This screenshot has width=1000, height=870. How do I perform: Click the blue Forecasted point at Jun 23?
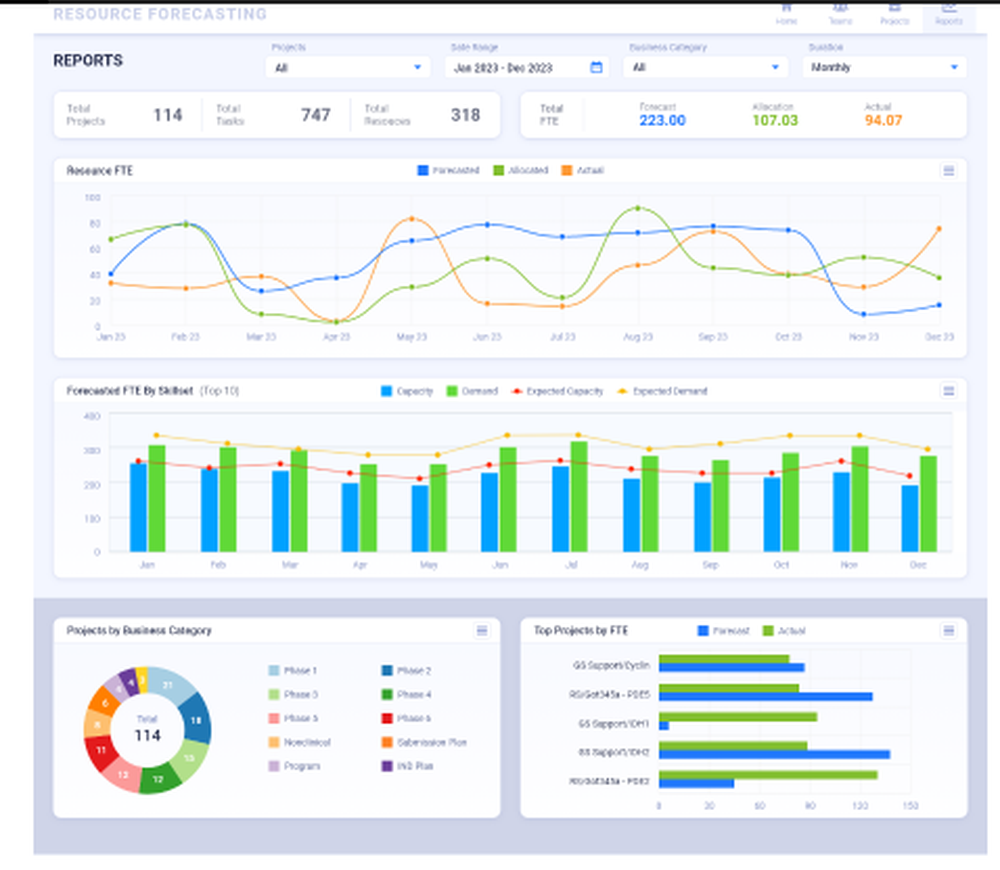click(x=487, y=225)
